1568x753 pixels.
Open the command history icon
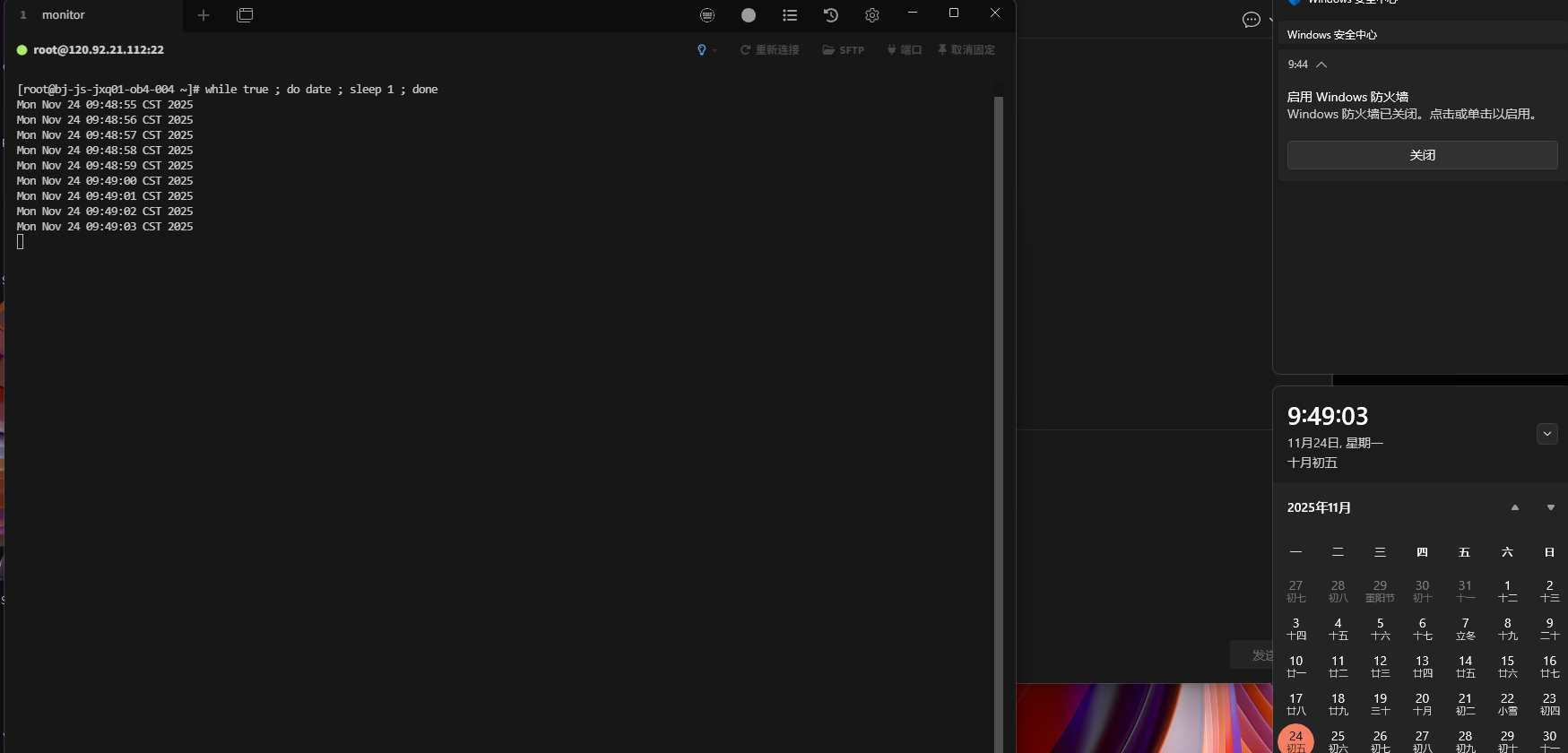pos(831,15)
